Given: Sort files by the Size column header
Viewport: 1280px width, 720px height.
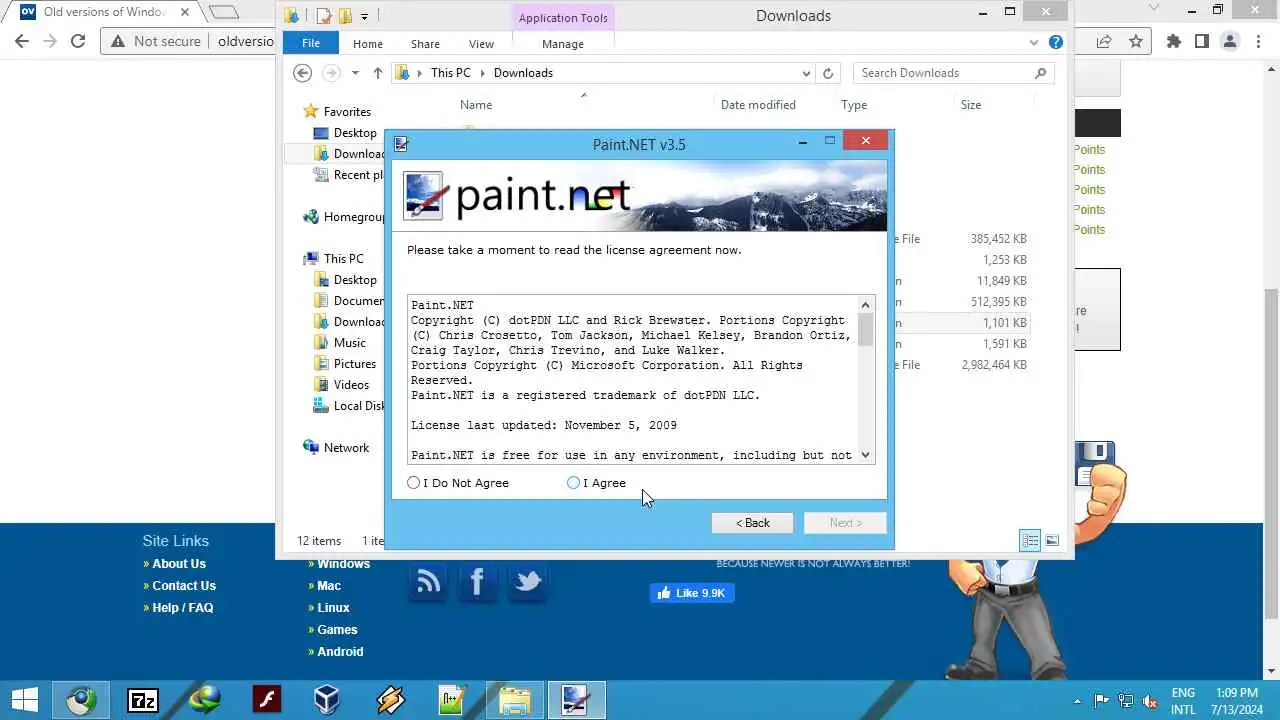Looking at the screenshot, I should [x=971, y=105].
